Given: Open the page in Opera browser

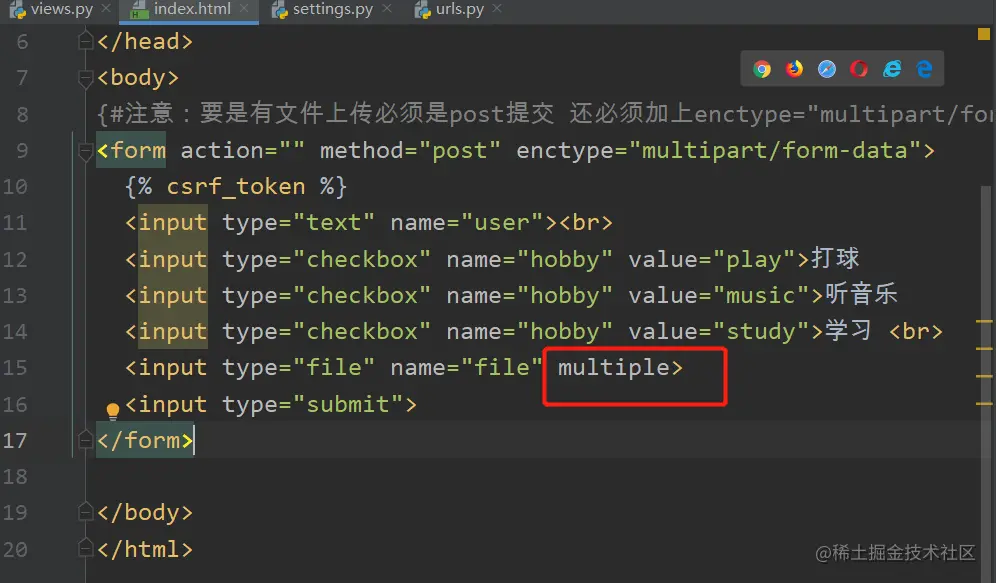Looking at the screenshot, I should pyautogui.click(x=858, y=70).
